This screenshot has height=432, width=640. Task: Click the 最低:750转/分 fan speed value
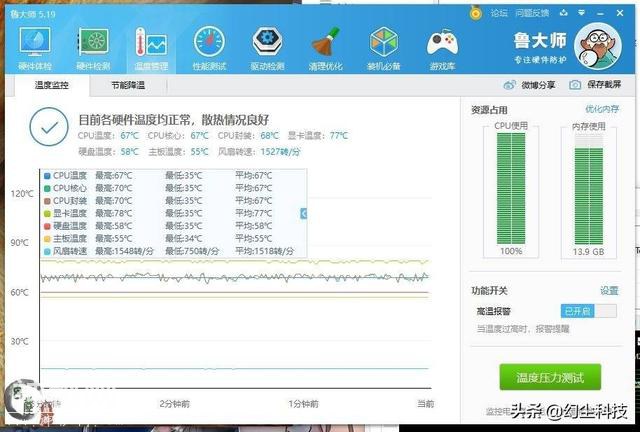192,251
